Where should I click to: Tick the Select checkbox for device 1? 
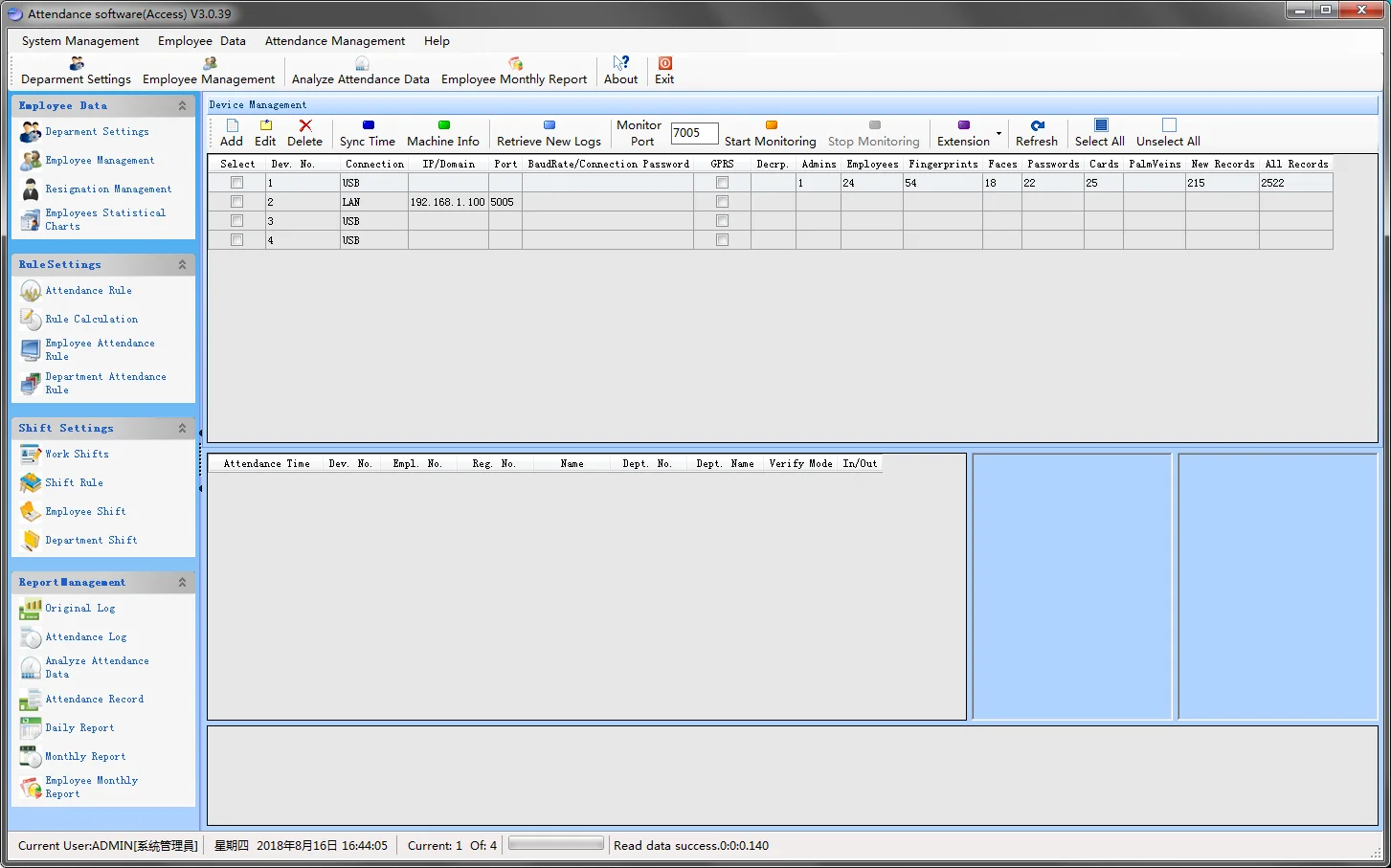click(x=236, y=183)
